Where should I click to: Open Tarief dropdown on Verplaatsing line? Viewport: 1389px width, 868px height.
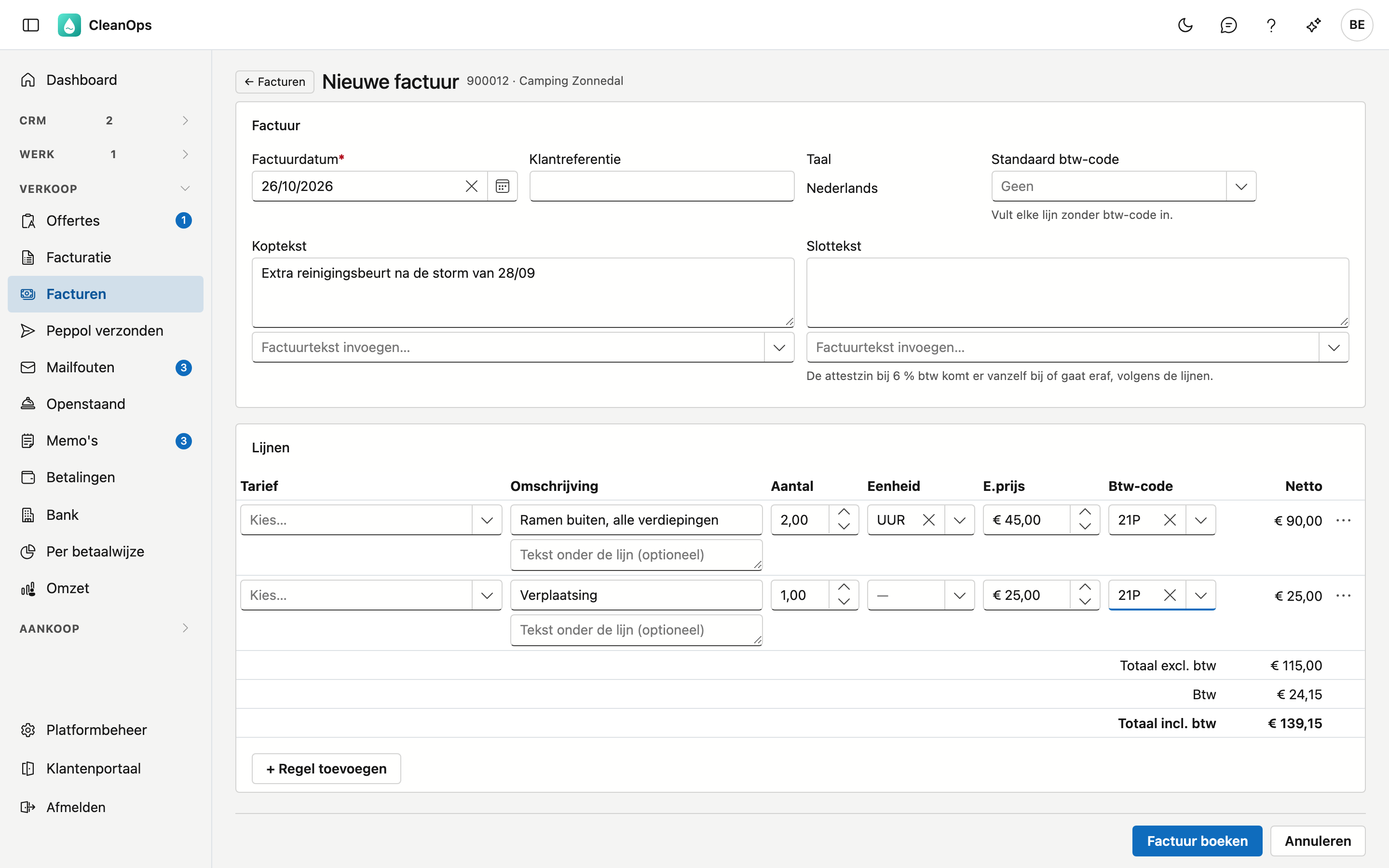point(487,595)
